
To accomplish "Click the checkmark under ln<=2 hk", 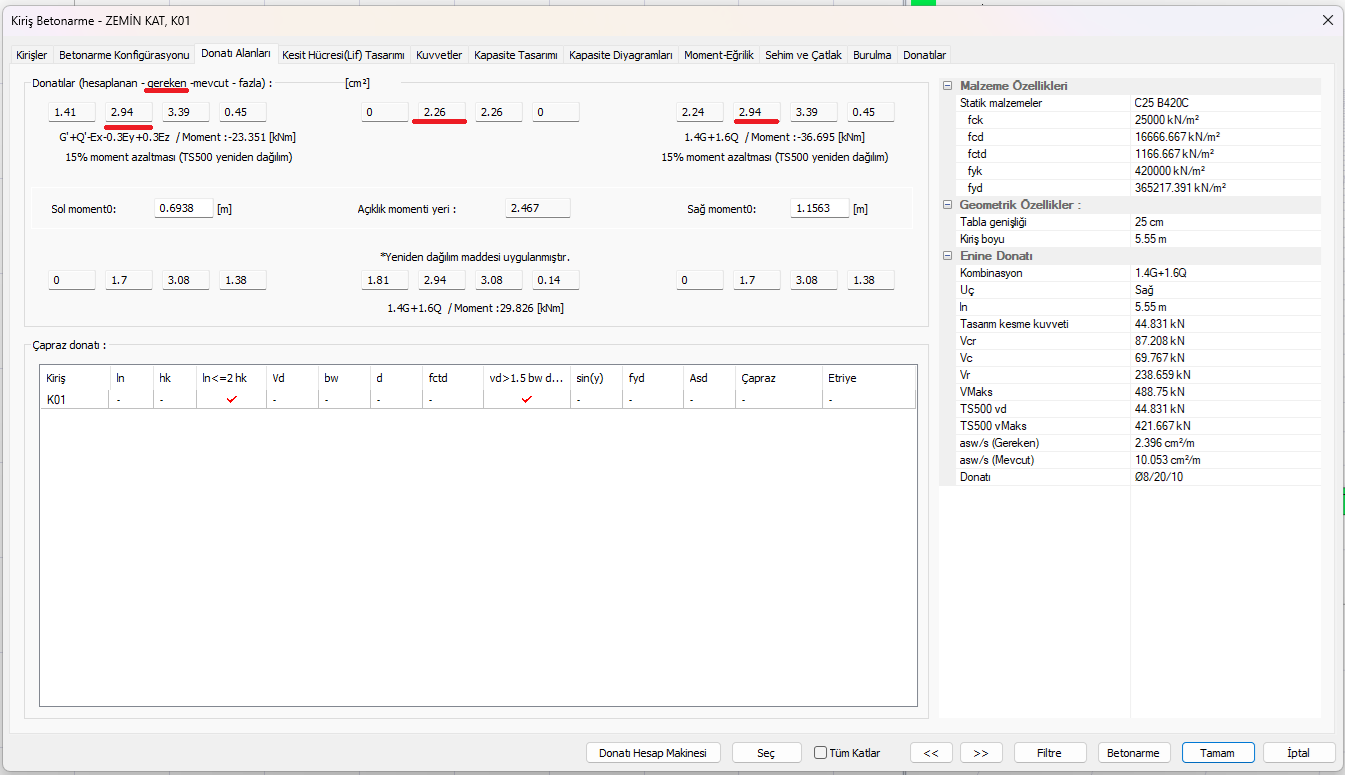I will 232,399.
